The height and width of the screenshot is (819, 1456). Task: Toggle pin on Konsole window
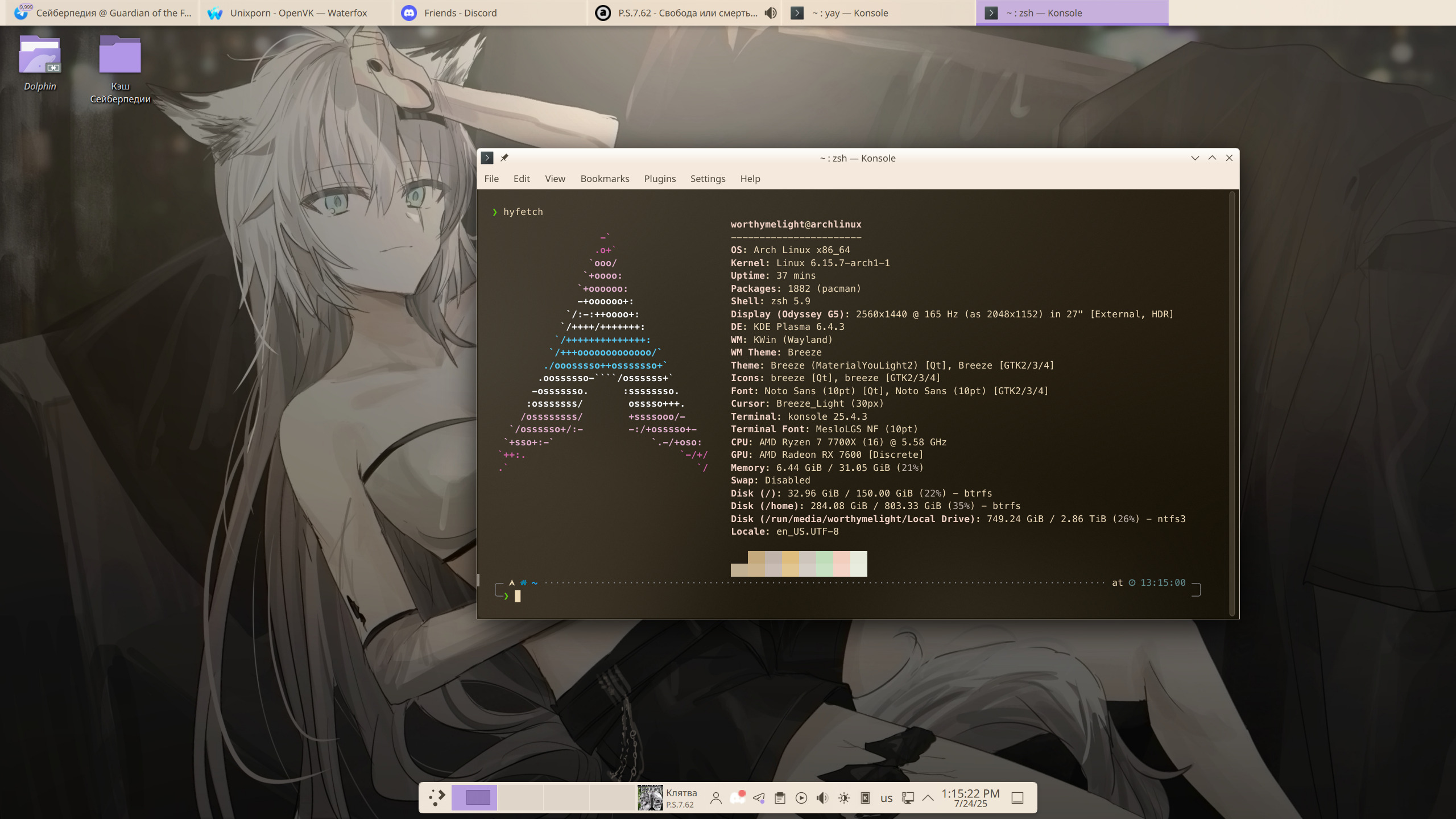click(504, 158)
